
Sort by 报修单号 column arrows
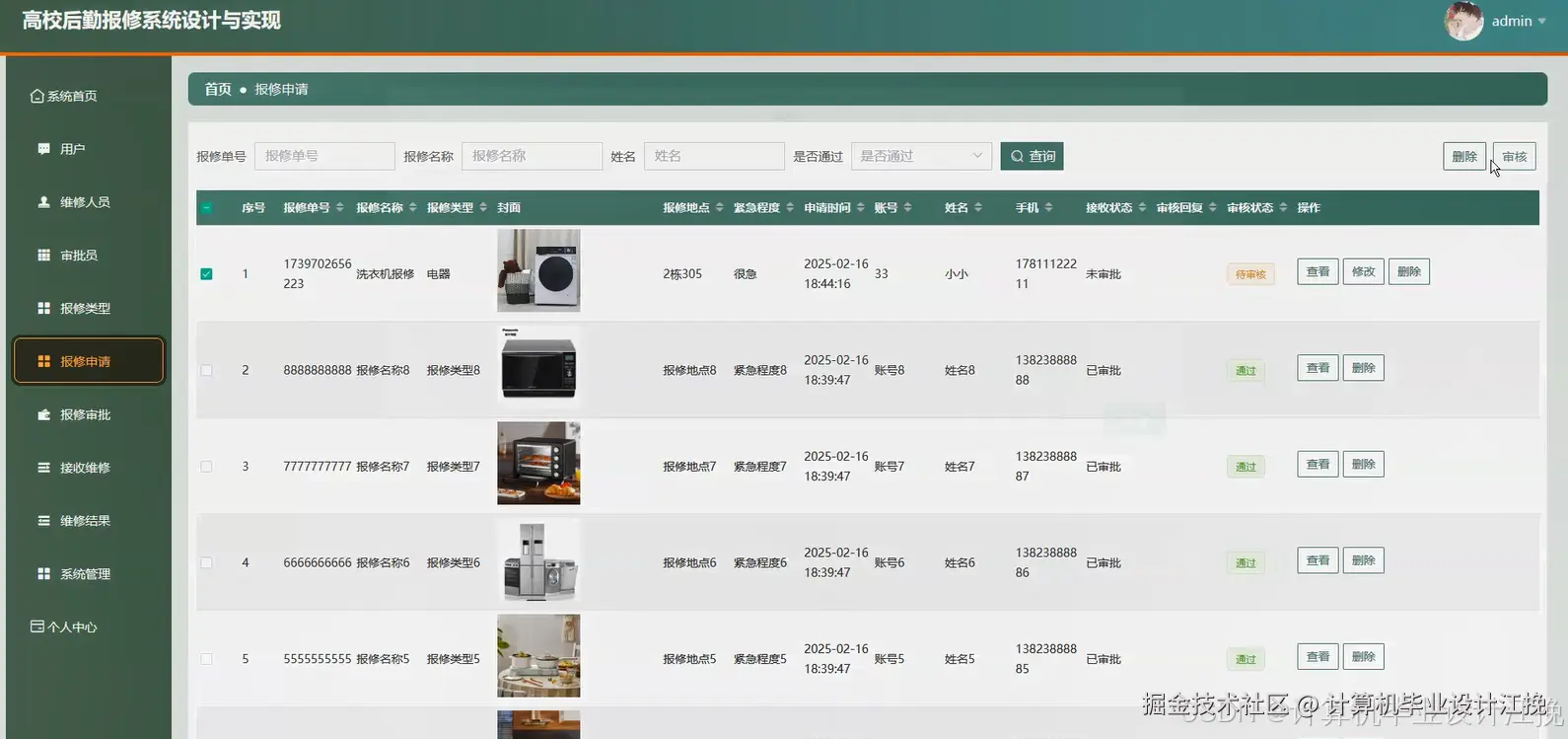[x=339, y=207]
